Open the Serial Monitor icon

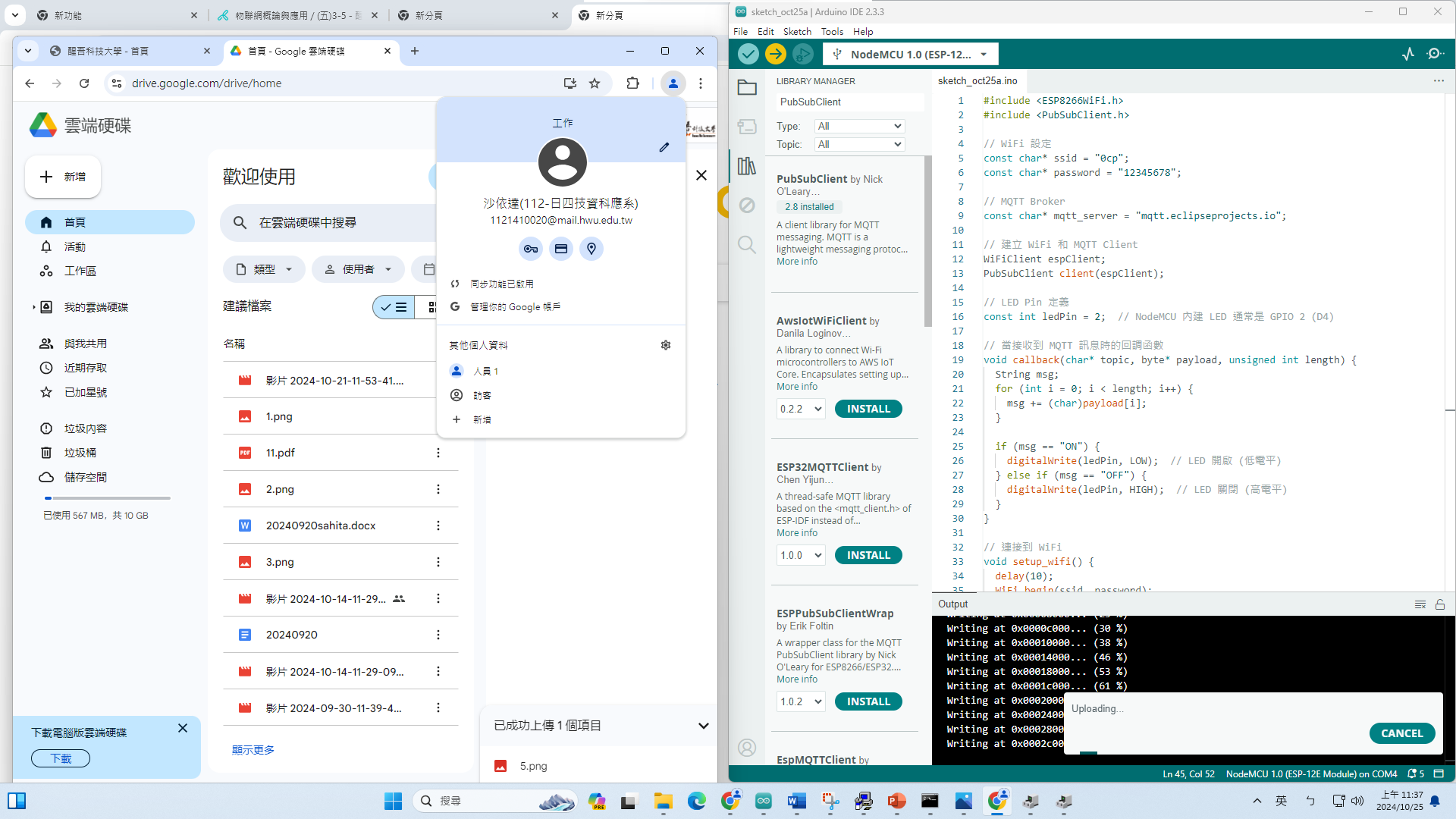(1435, 54)
